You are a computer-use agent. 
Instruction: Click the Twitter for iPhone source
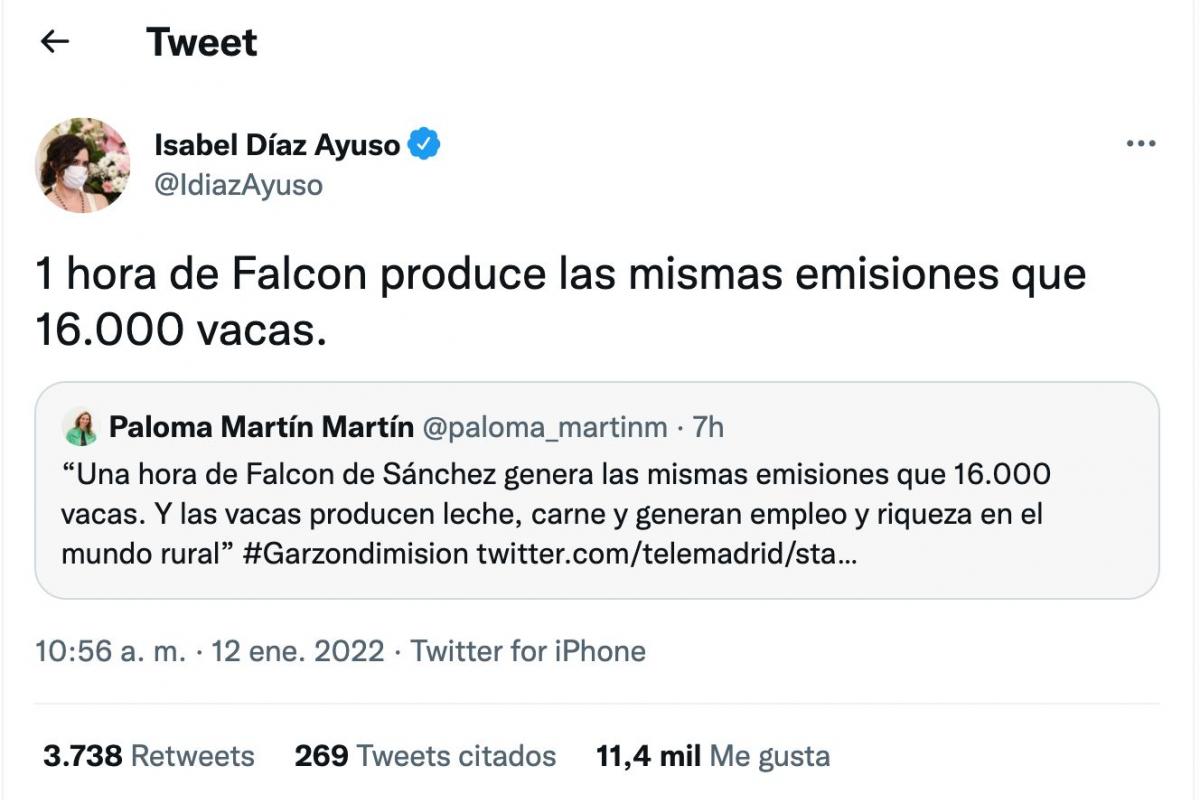click(x=528, y=651)
